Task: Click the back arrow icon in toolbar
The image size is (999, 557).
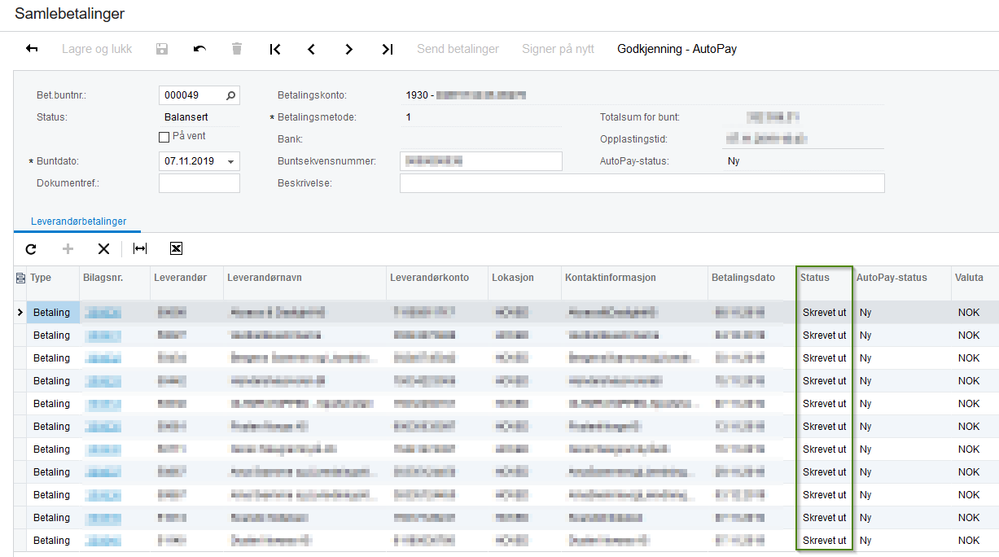Action: coord(32,49)
